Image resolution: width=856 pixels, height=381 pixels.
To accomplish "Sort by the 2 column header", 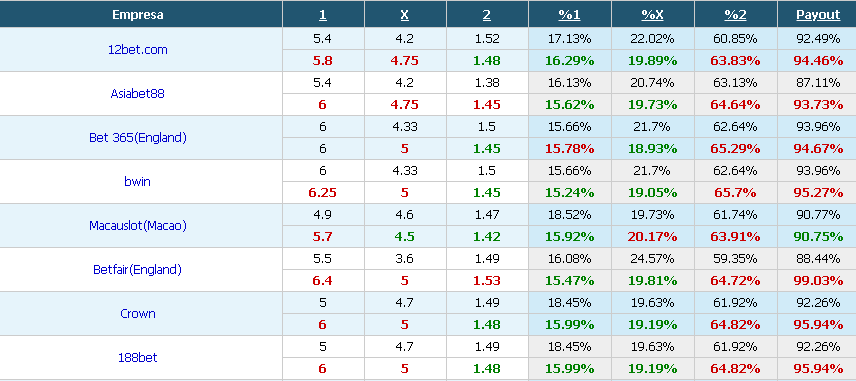I will [486, 15].
